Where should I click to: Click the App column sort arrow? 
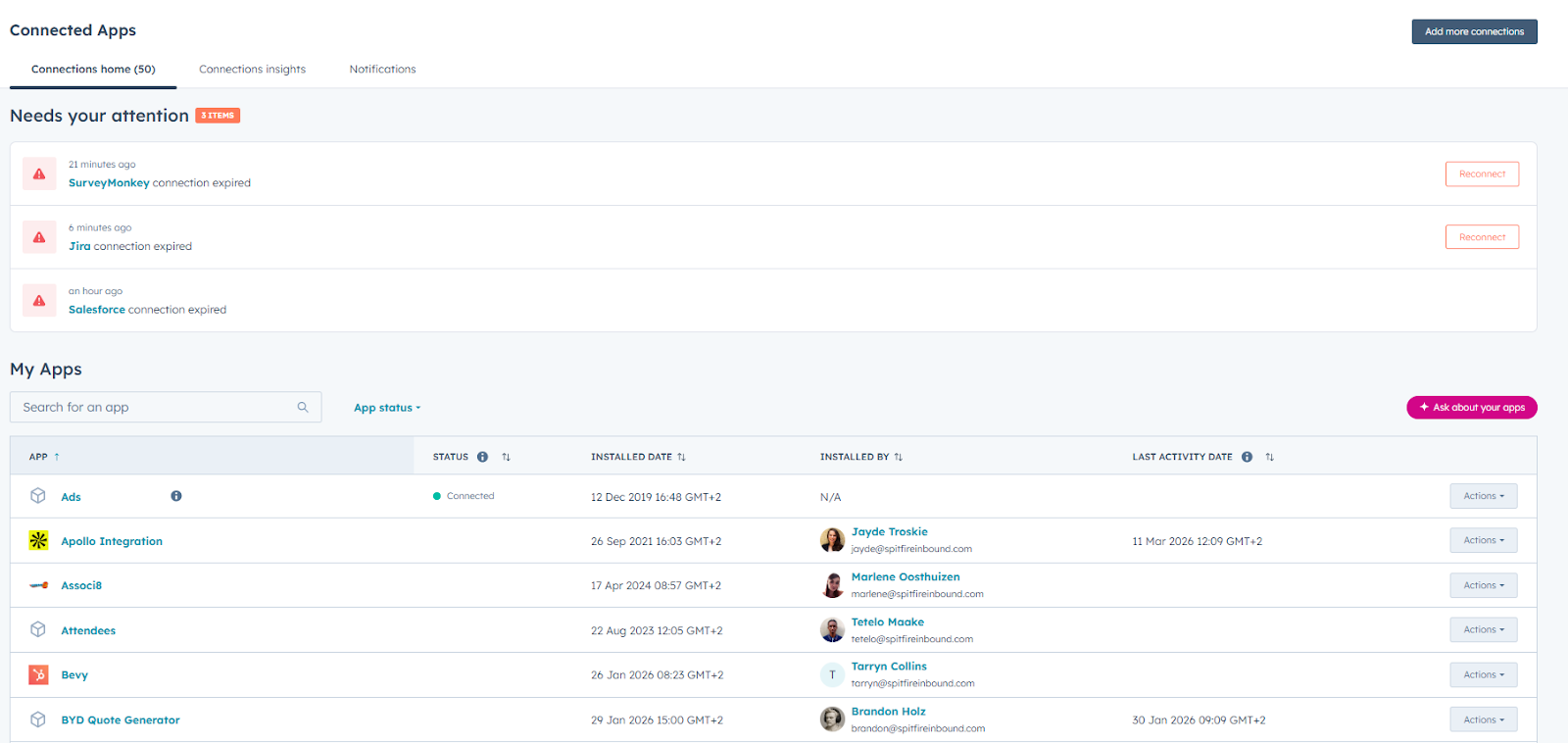57,457
